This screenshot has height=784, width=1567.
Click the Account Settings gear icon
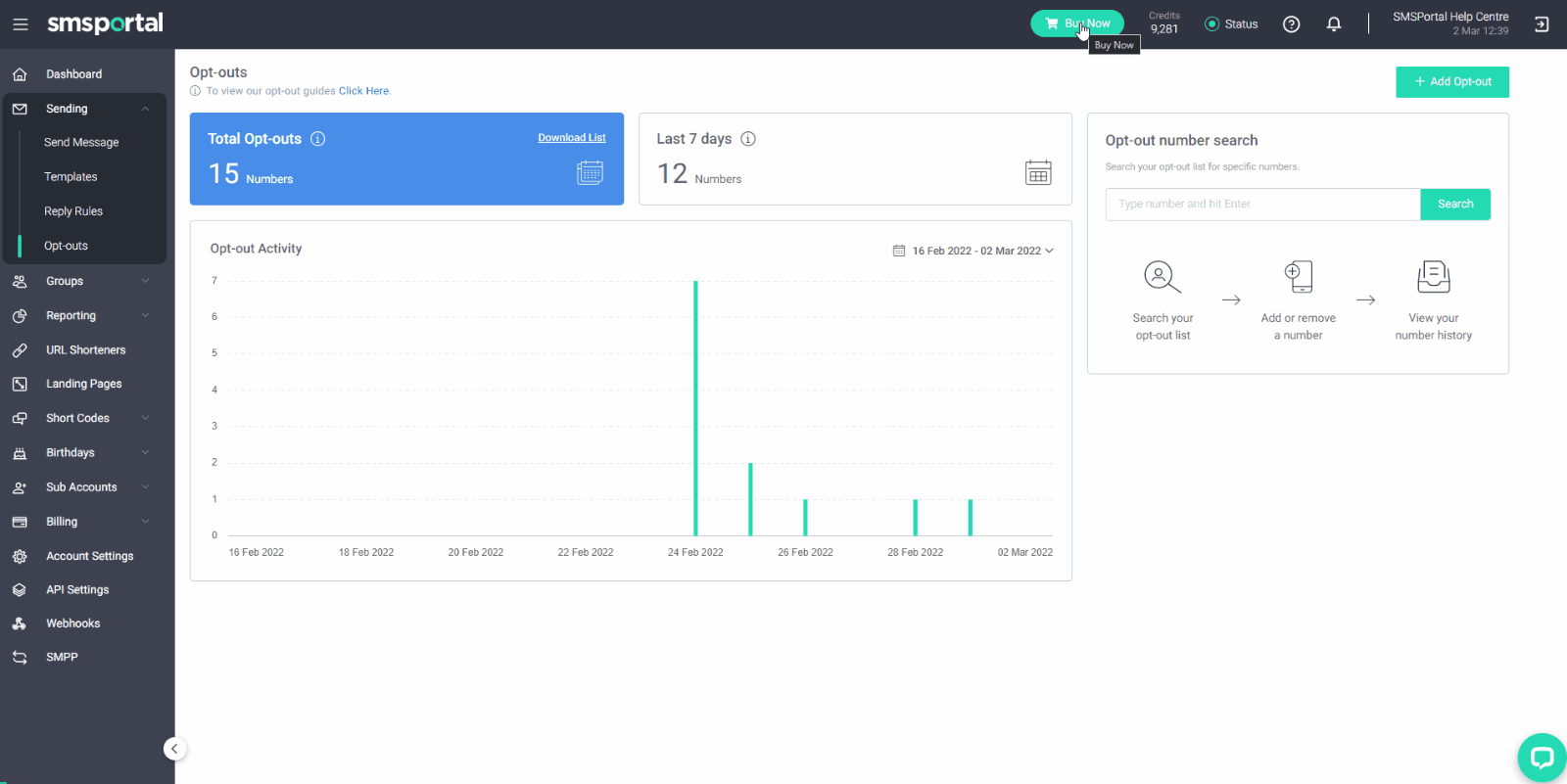click(20, 556)
